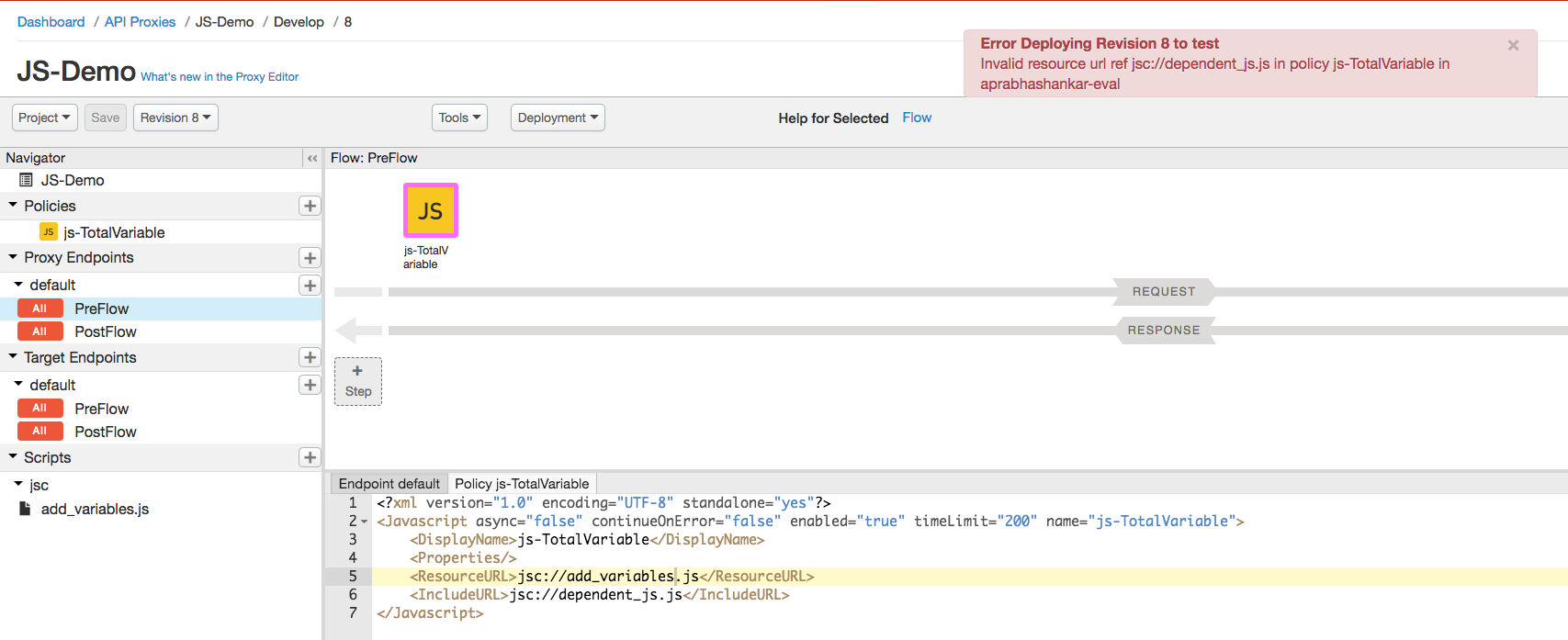
Task: Add a new Target Endpoint with plus icon
Action: coord(310,357)
